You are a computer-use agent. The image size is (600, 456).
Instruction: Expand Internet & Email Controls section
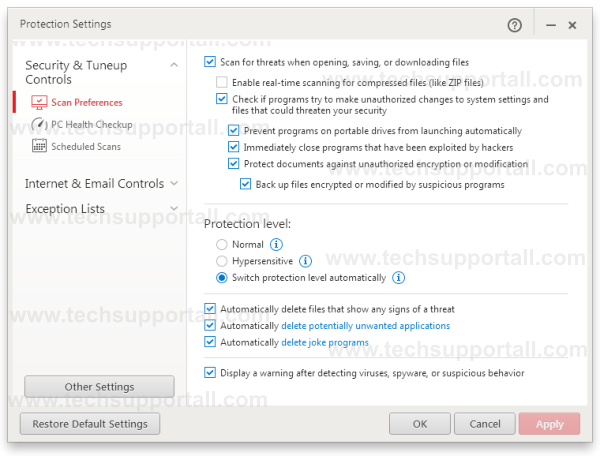click(174, 183)
